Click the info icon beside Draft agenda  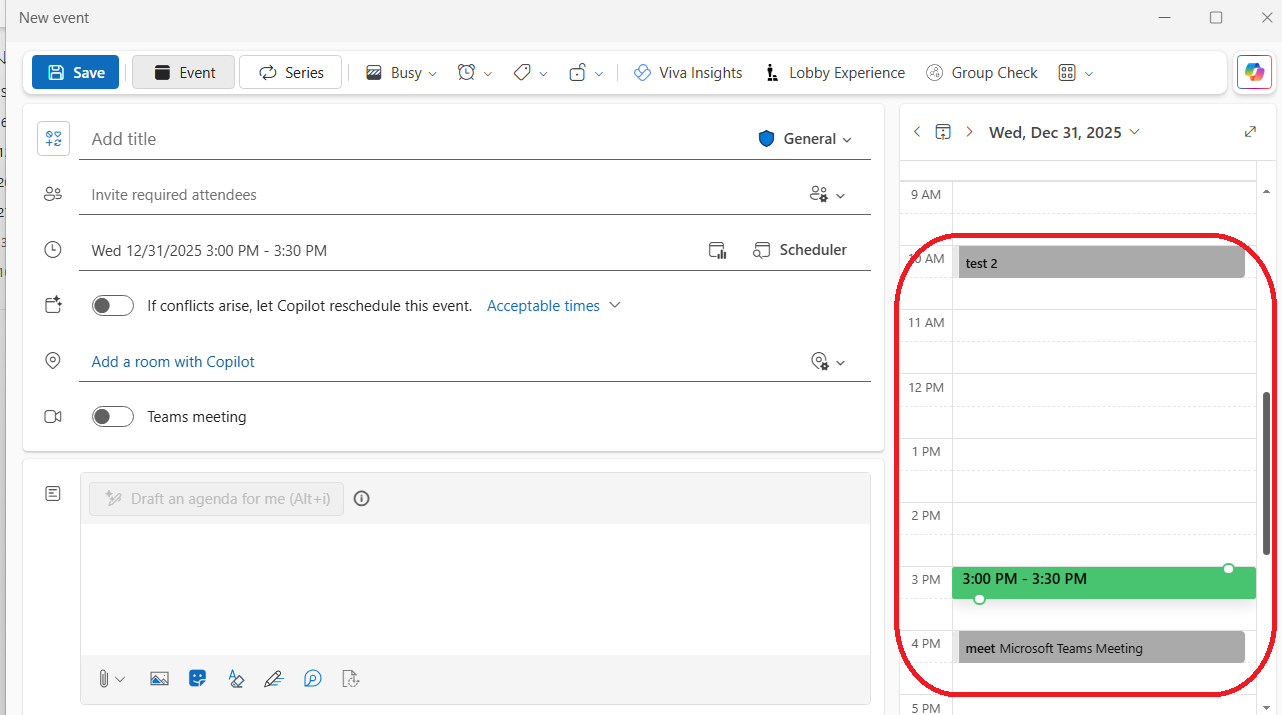362,499
